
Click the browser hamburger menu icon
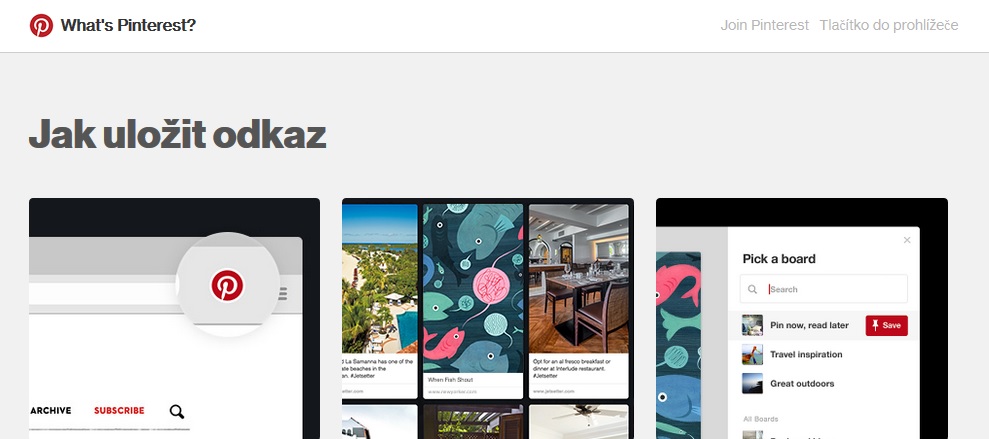283,293
